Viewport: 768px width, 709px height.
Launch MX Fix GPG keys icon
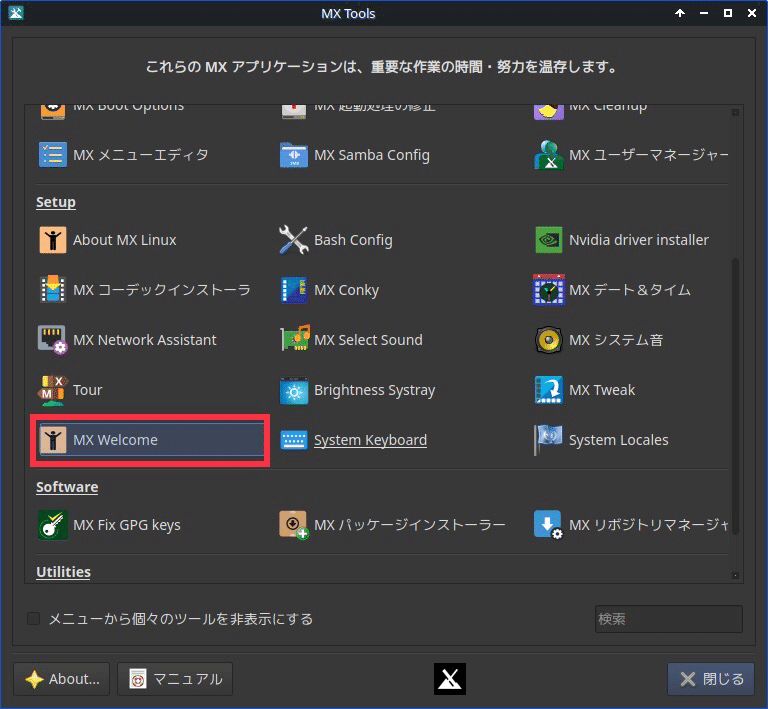(52, 525)
